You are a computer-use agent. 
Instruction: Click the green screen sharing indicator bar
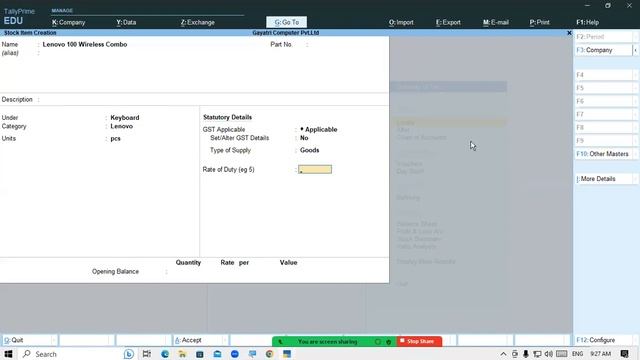[x=334, y=341]
